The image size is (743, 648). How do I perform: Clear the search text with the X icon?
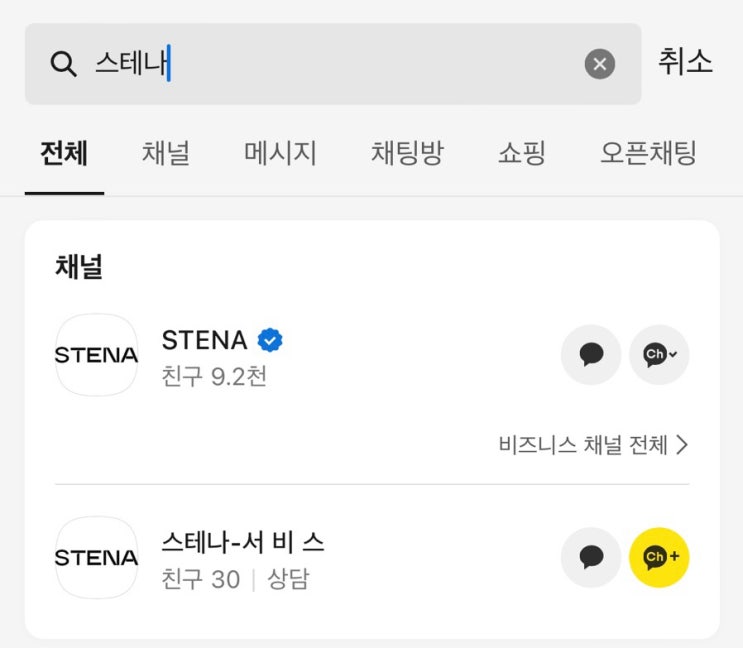599,65
